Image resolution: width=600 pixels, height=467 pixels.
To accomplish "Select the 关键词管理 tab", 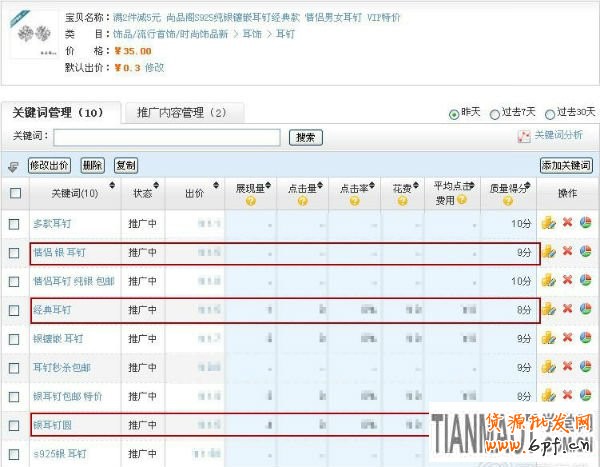I will point(58,112).
